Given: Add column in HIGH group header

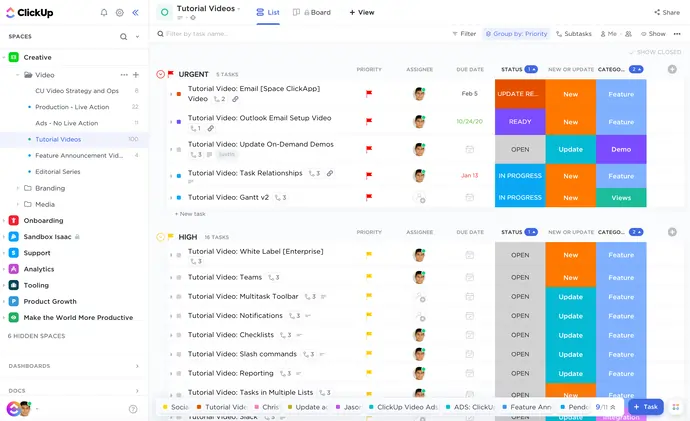Looking at the screenshot, I should click(672, 232).
